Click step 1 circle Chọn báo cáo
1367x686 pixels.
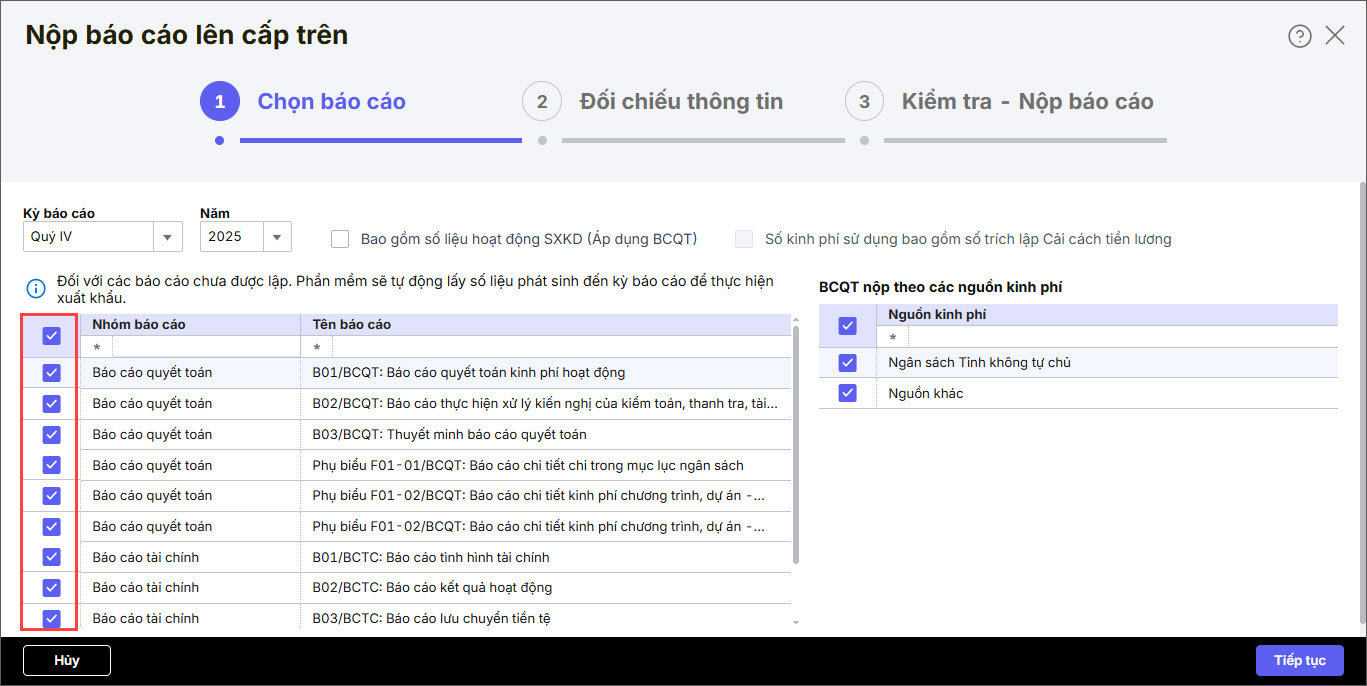click(220, 101)
